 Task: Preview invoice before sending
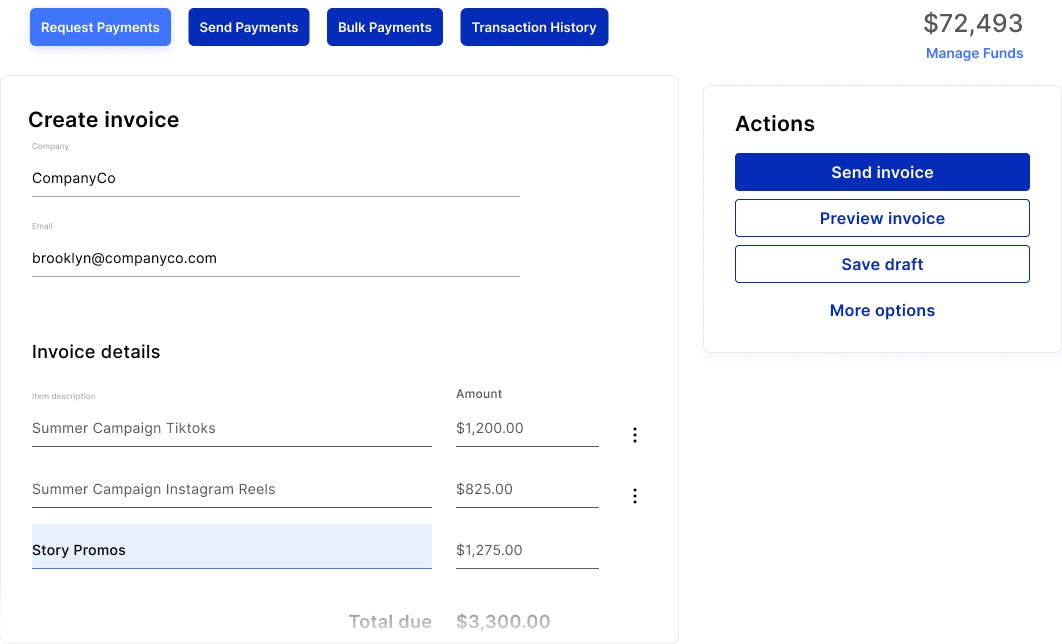point(882,218)
